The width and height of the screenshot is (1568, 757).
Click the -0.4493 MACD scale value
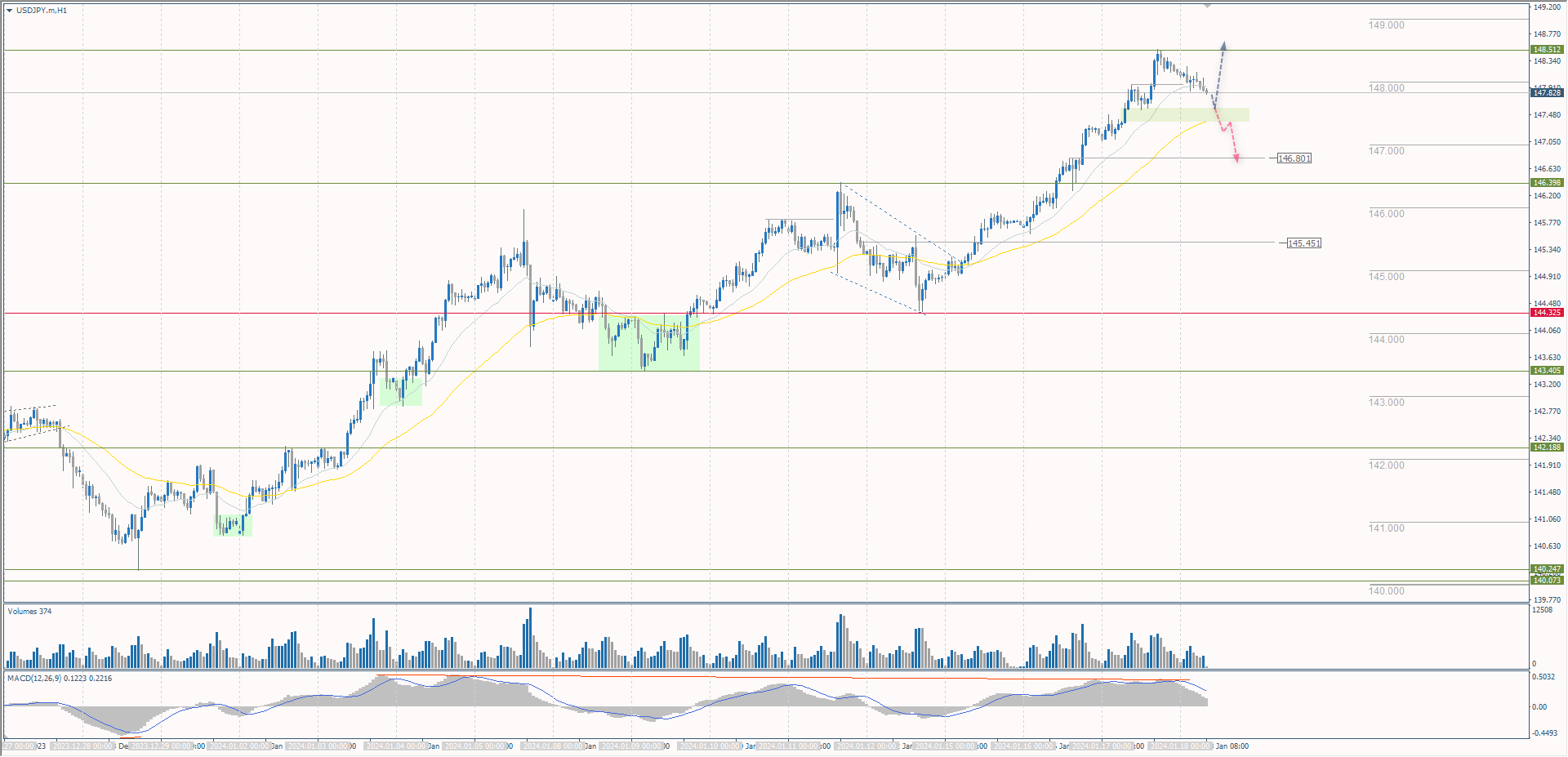pos(1545,733)
